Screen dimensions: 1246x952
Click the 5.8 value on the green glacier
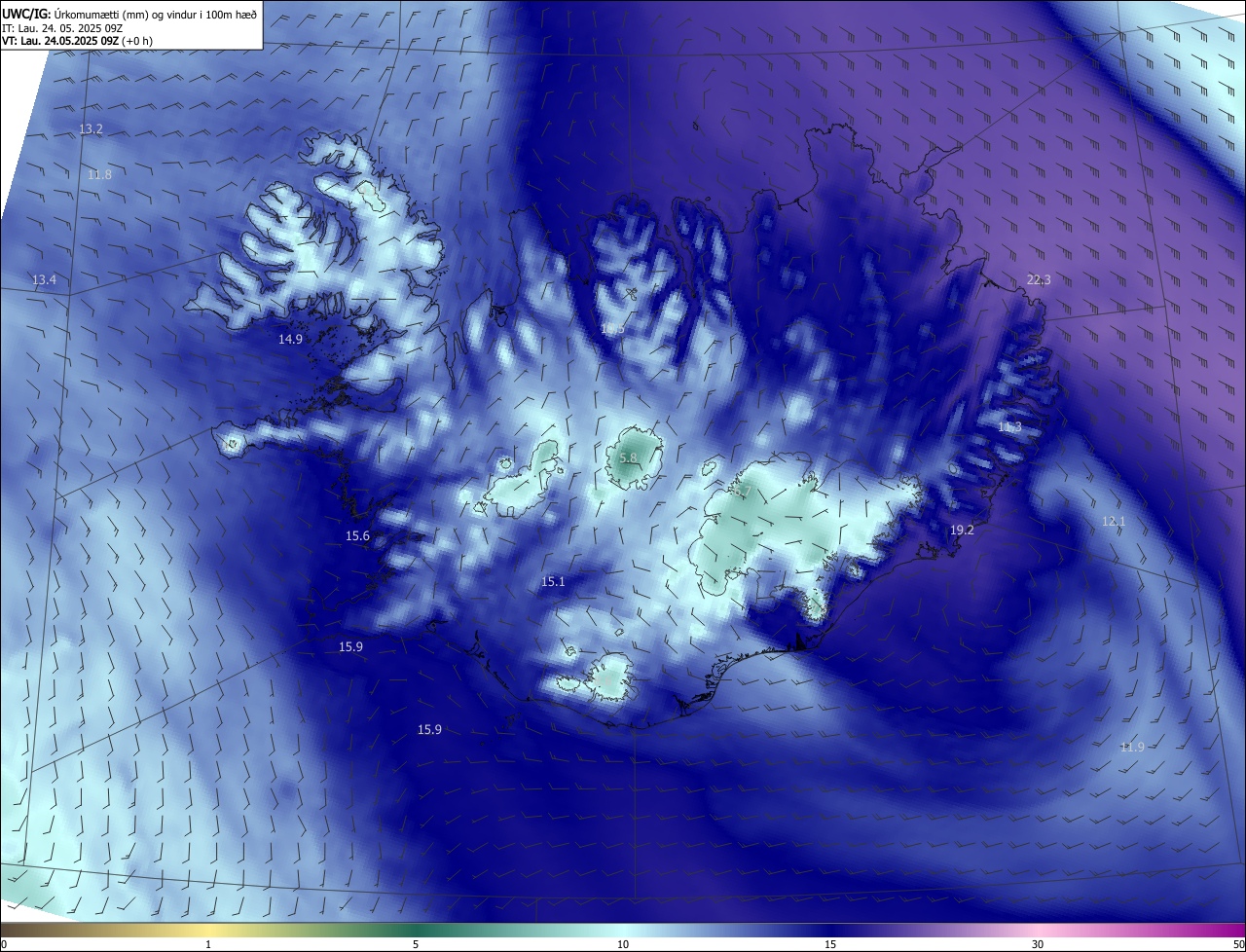(628, 458)
